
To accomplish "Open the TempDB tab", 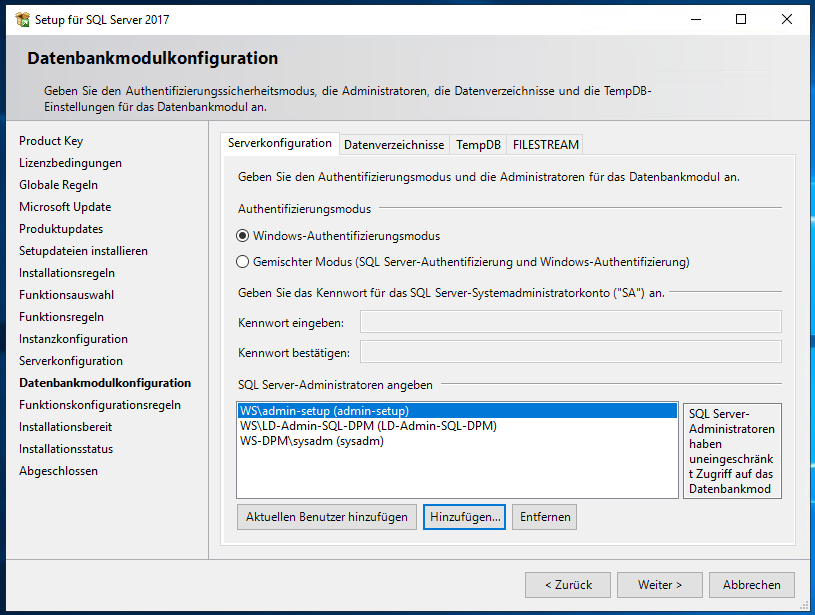I will pos(478,145).
